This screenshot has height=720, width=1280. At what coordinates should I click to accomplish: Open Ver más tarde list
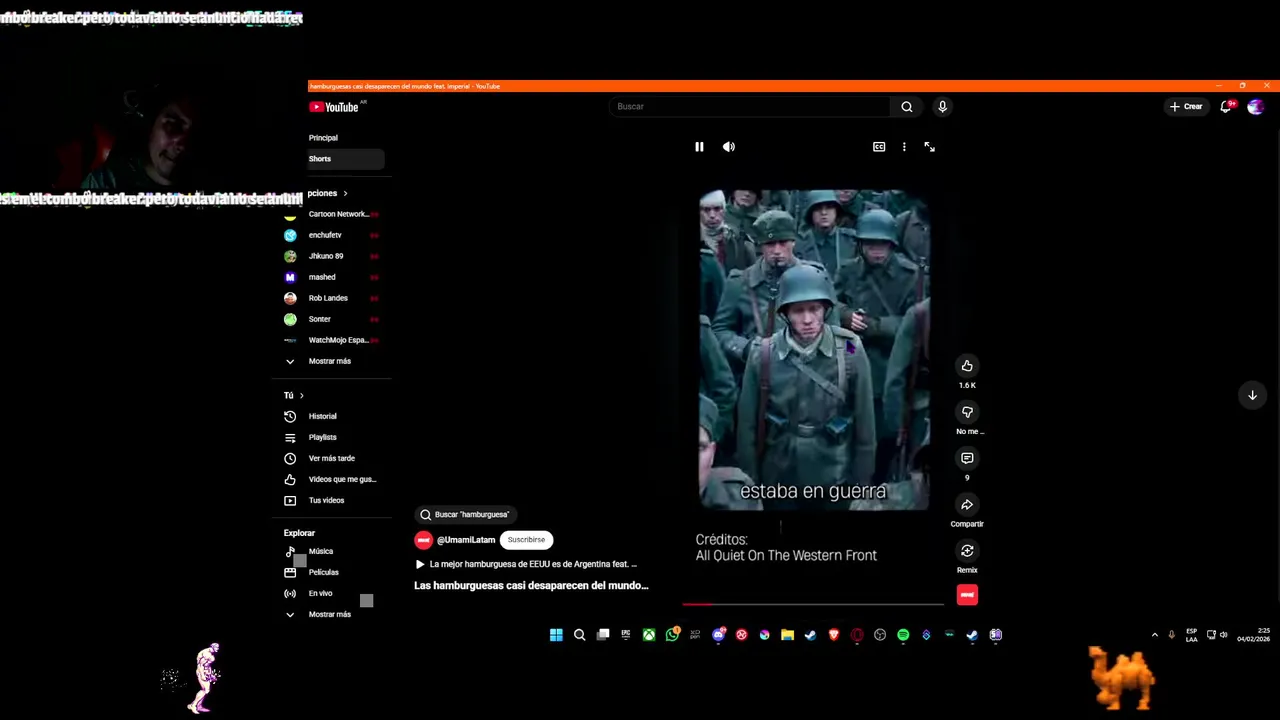coord(331,458)
